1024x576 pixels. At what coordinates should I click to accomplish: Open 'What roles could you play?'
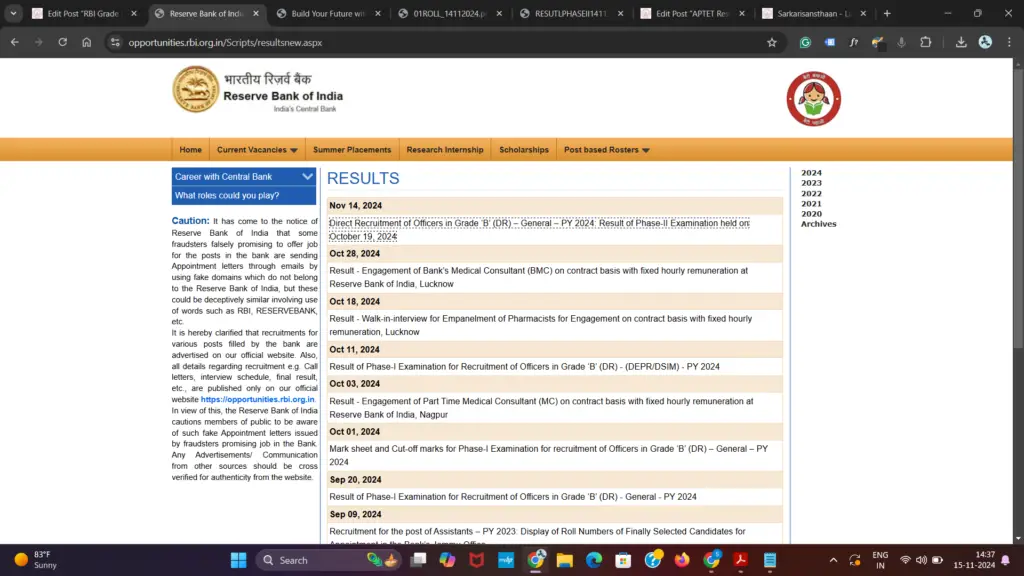244,195
